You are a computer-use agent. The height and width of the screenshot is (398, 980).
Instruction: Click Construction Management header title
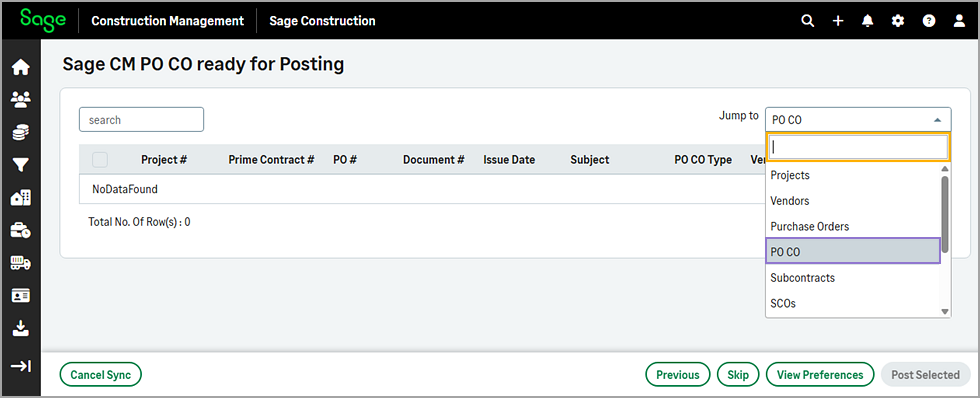168,21
